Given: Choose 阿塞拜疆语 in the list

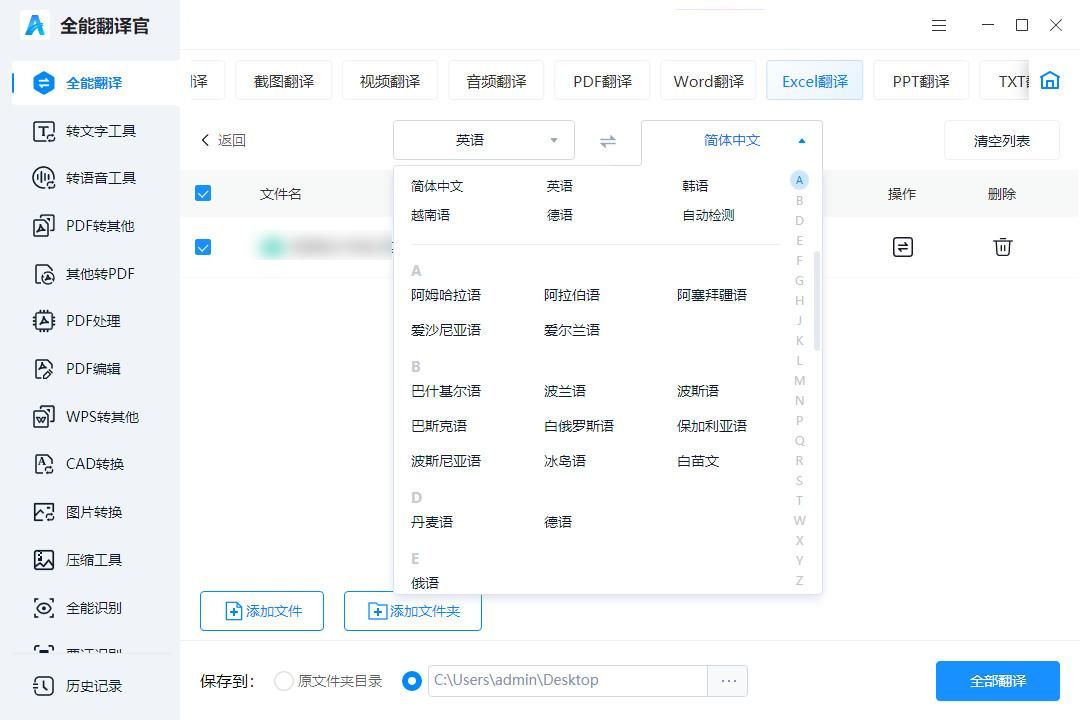Looking at the screenshot, I should click(712, 295).
